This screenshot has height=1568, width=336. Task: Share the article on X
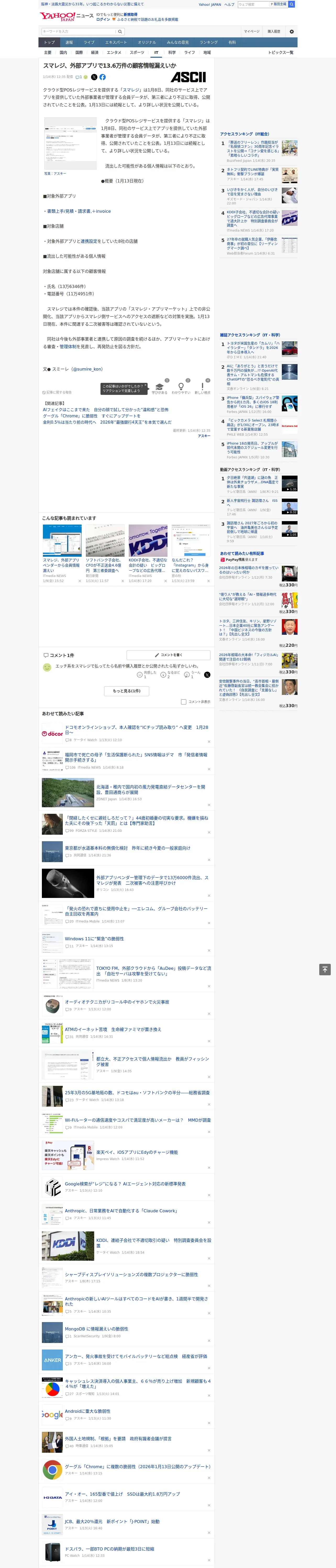tap(94, 77)
